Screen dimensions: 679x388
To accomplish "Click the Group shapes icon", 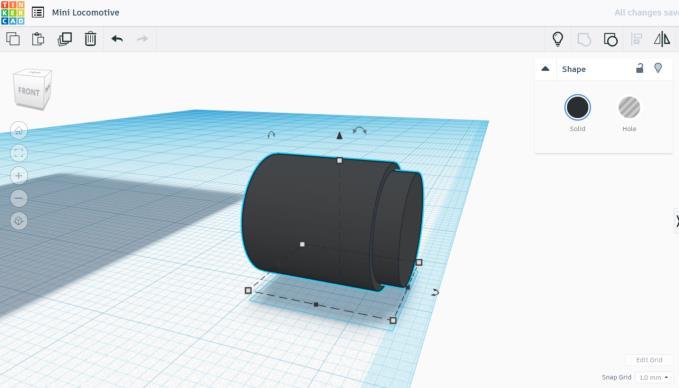I will click(x=584, y=40).
